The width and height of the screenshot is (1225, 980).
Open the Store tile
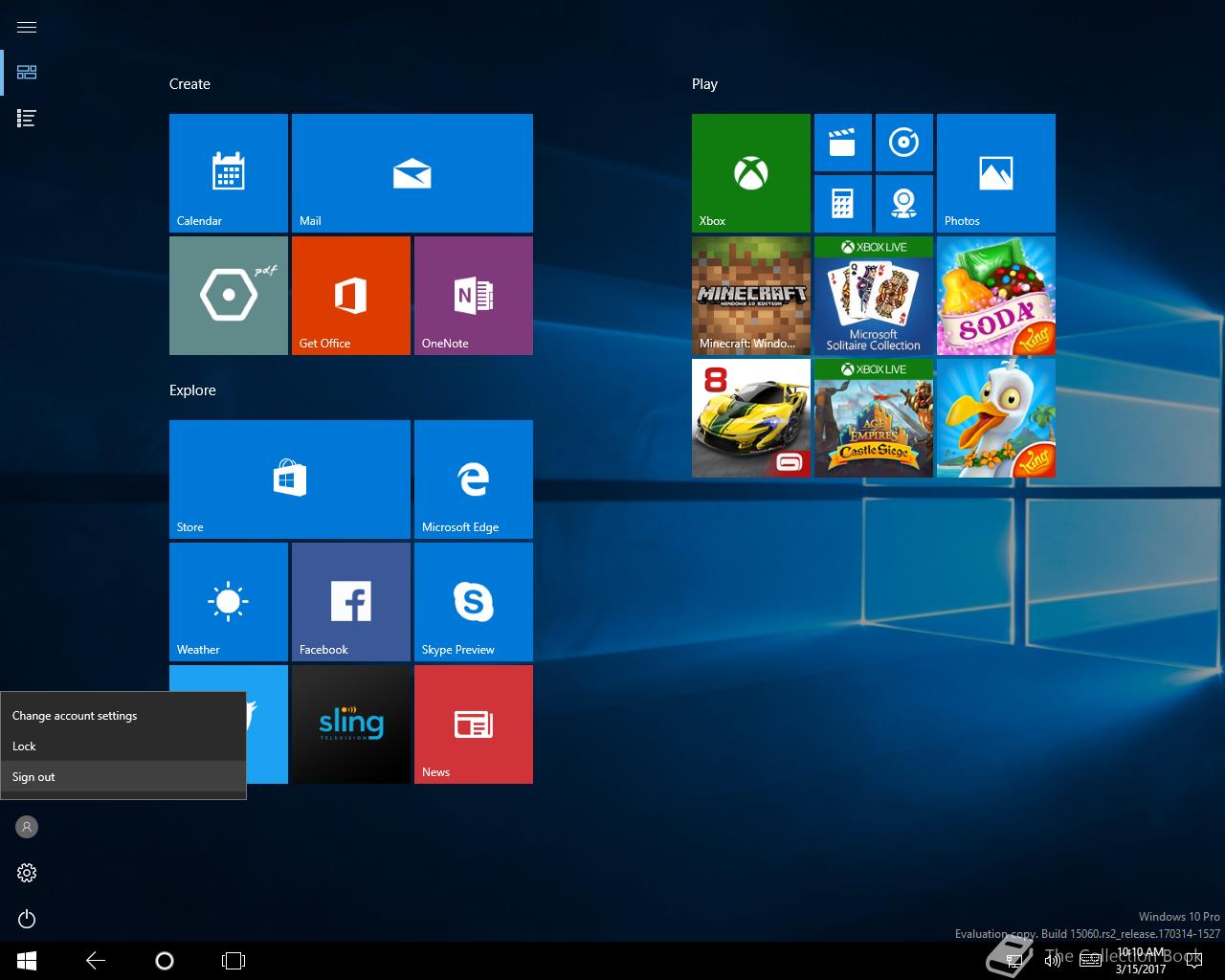coord(290,479)
